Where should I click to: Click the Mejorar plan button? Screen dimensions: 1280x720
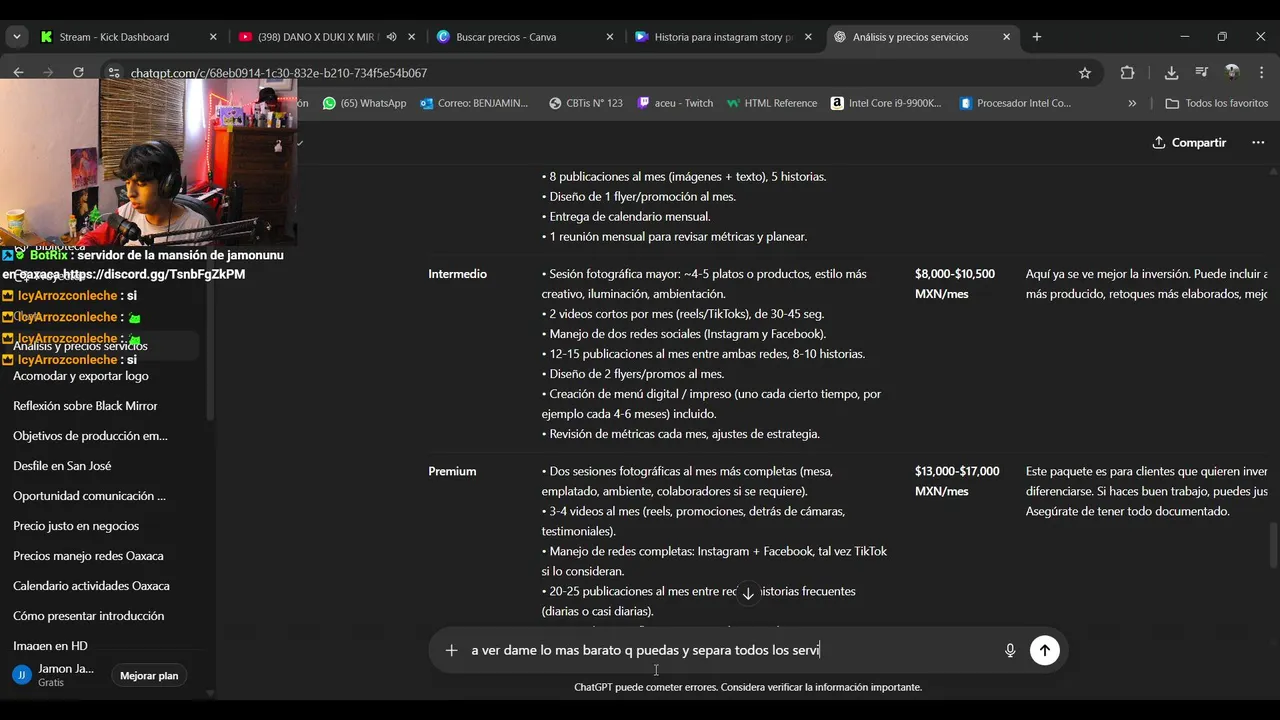pos(149,676)
